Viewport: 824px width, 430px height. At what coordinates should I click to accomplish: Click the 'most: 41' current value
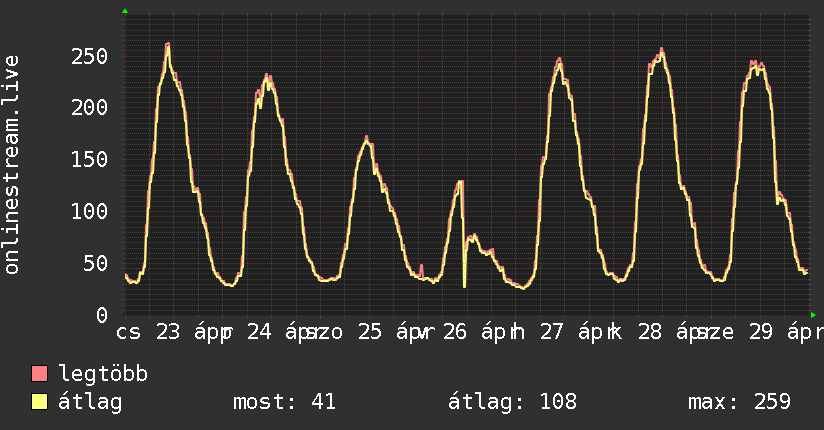click(284, 402)
